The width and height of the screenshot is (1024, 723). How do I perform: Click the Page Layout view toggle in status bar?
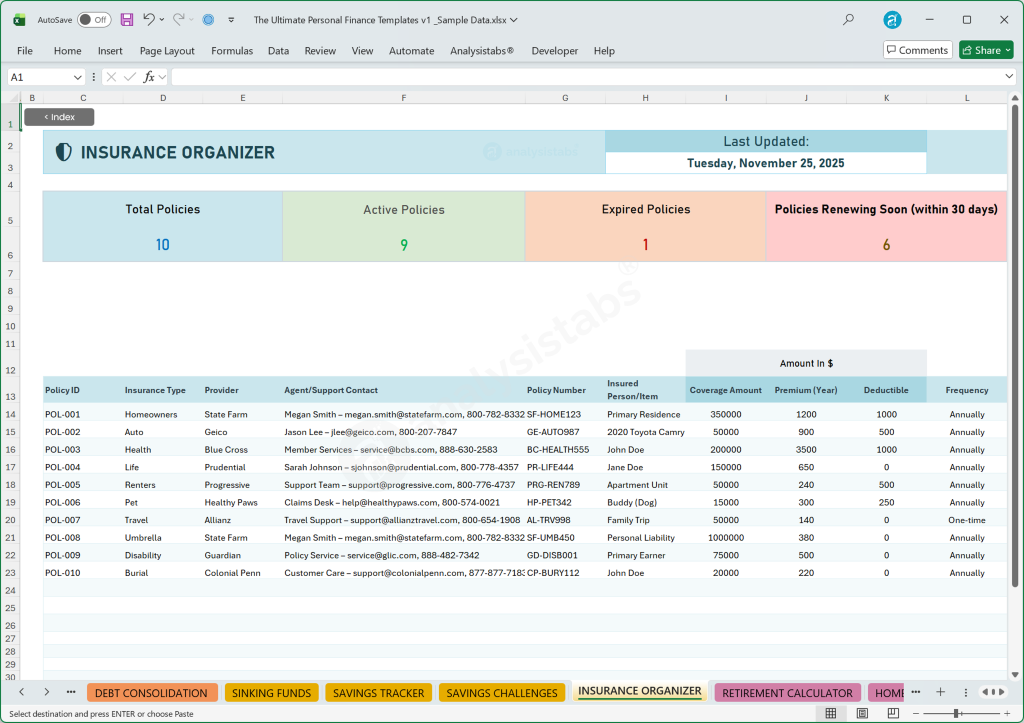[861, 713]
